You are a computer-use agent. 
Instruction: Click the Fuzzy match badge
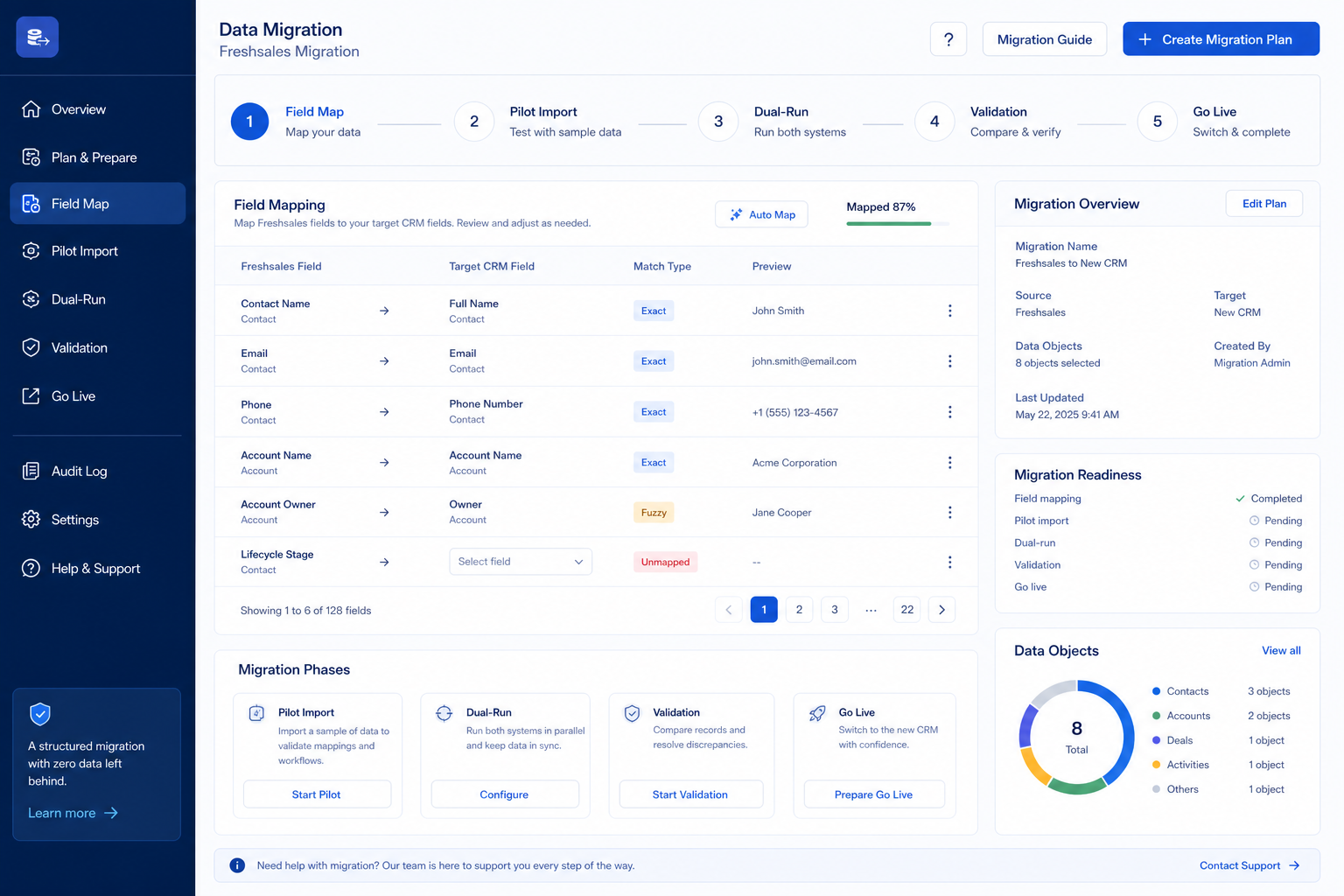tap(654, 513)
